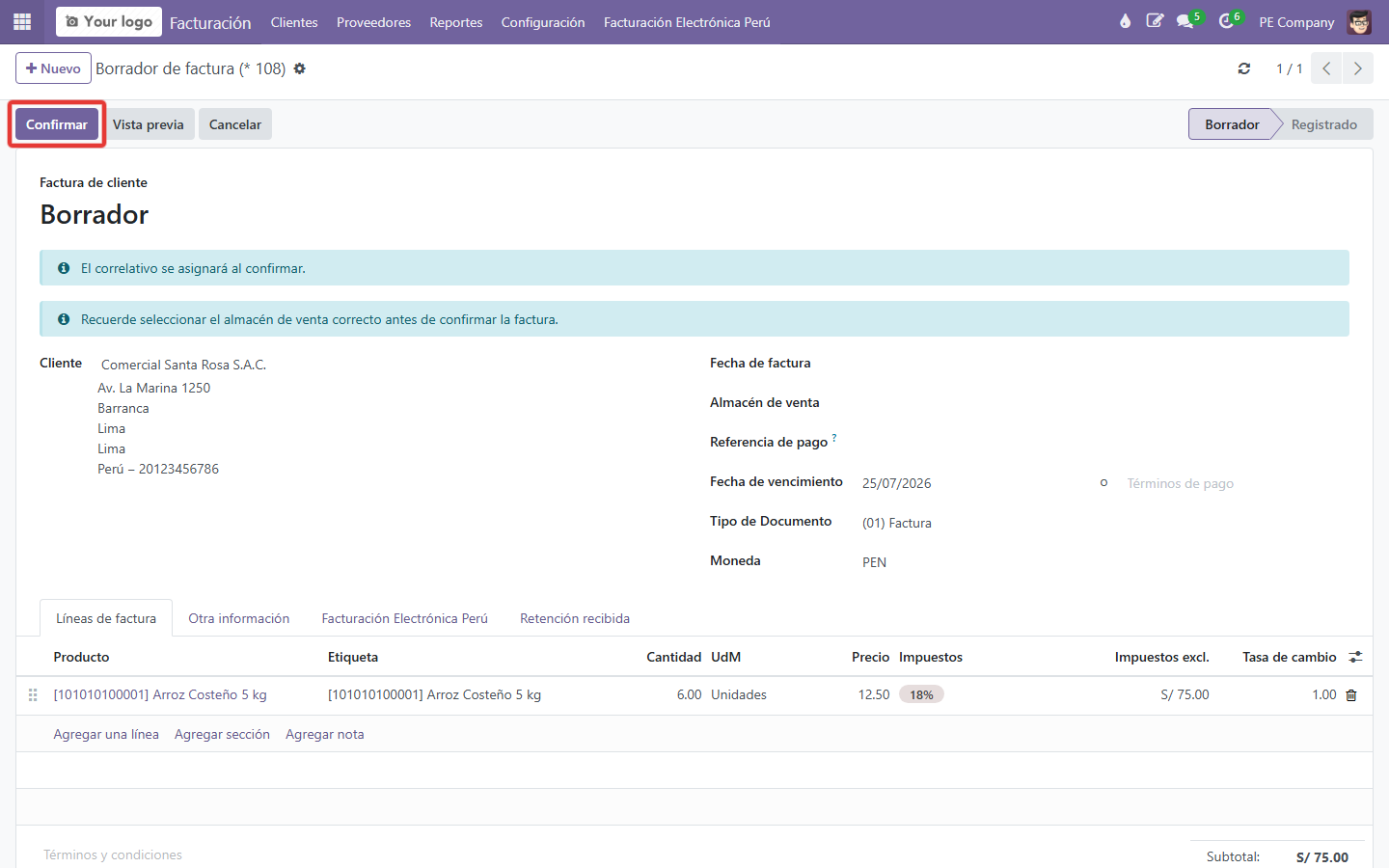The height and width of the screenshot is (868, 1389).
Task: Click the user avatar picture
Action: (1359, 21)
